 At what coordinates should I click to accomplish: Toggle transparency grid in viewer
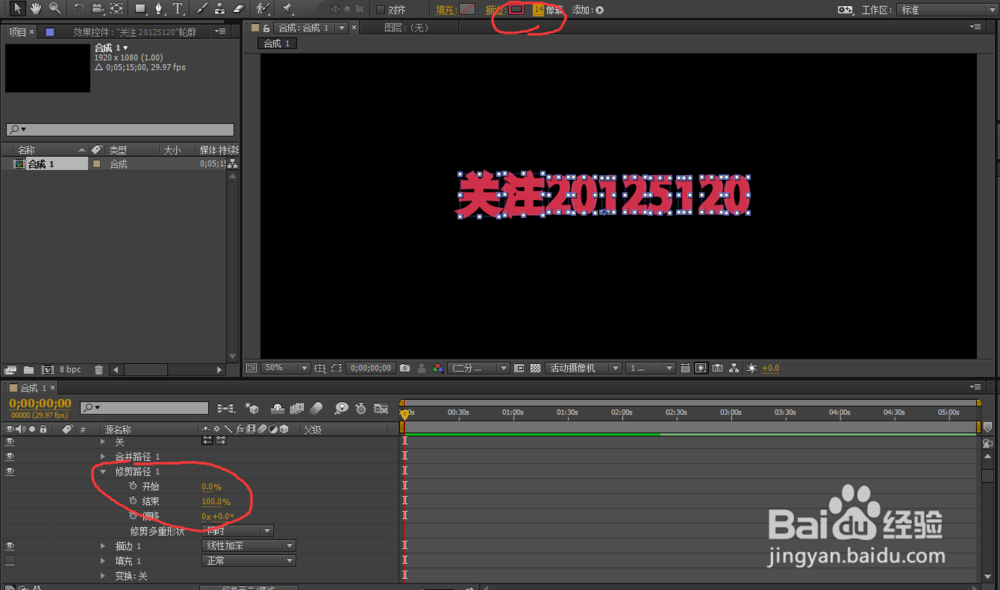(536, 368)
